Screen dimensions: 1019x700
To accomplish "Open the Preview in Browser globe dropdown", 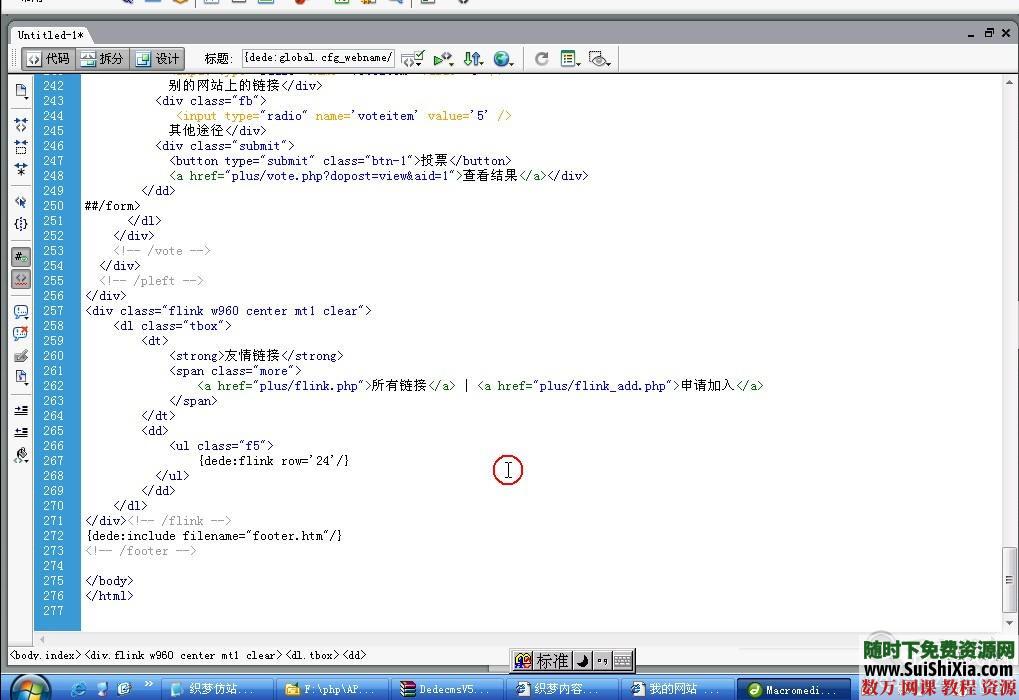I will tap(503, 59).
